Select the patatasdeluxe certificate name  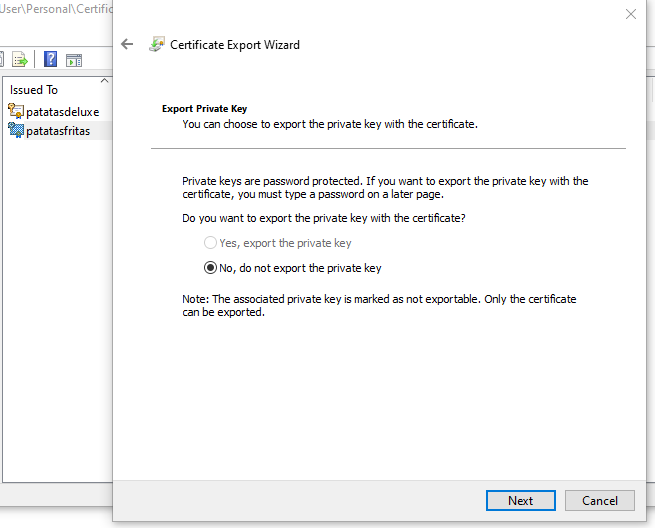pyautogui.click(x=62, y=112)
